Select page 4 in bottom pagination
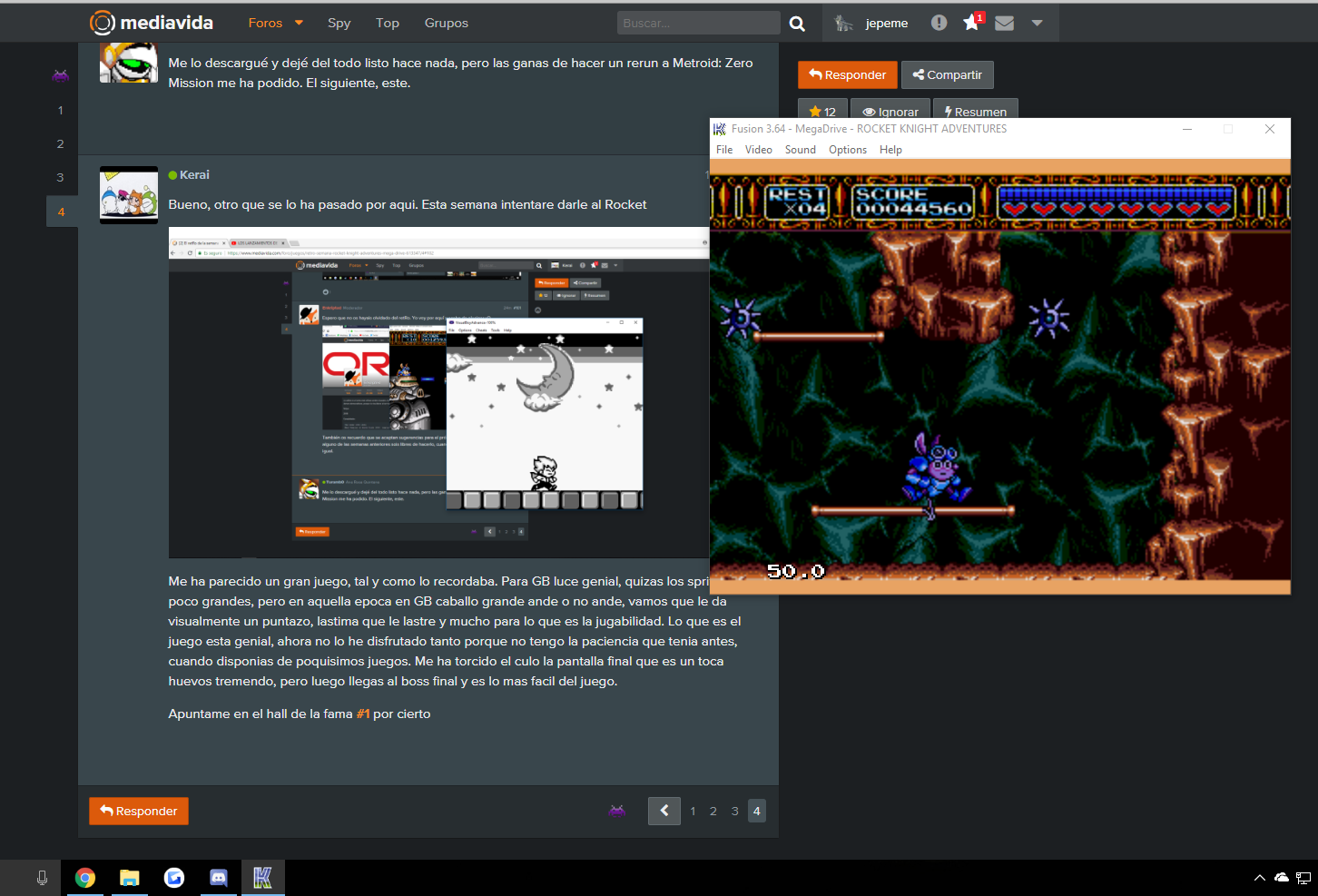The width and height of the screenshot is (1318, 896). 757,811
